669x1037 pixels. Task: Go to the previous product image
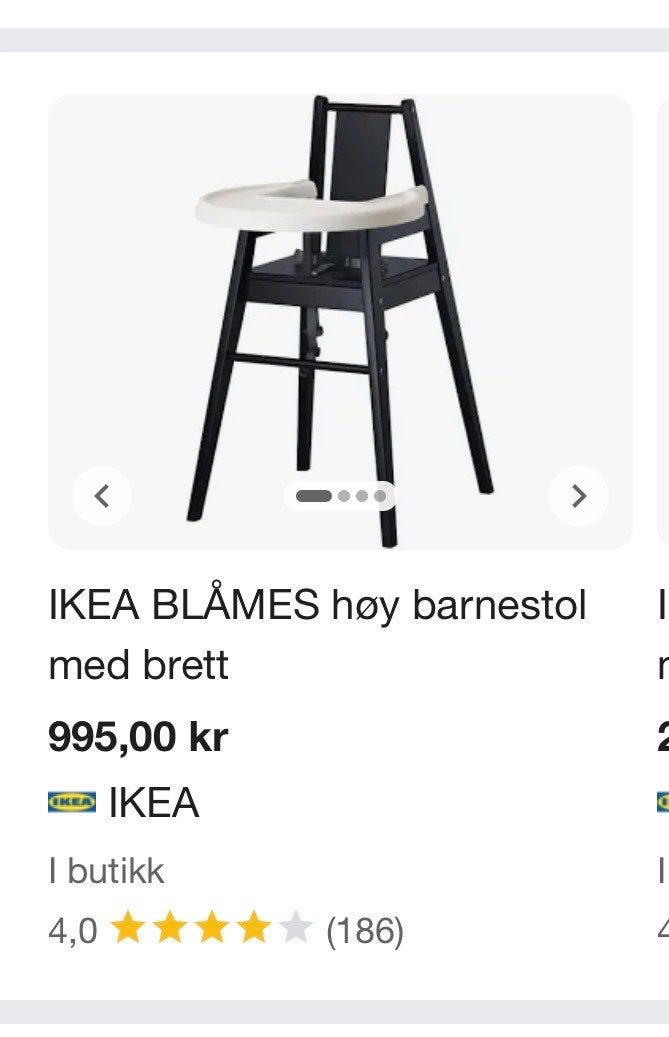(x=102, y=495)
